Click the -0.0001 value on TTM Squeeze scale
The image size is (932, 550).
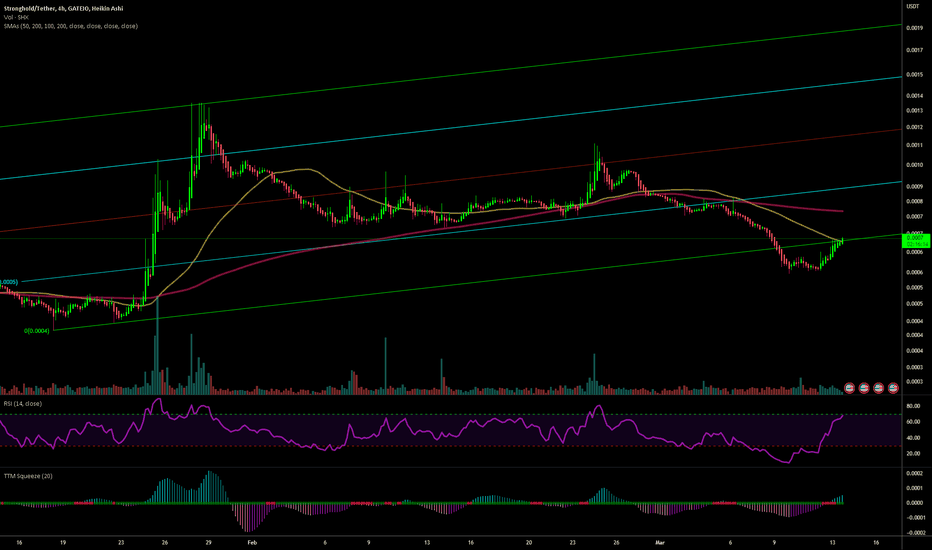tap(915, 517)
